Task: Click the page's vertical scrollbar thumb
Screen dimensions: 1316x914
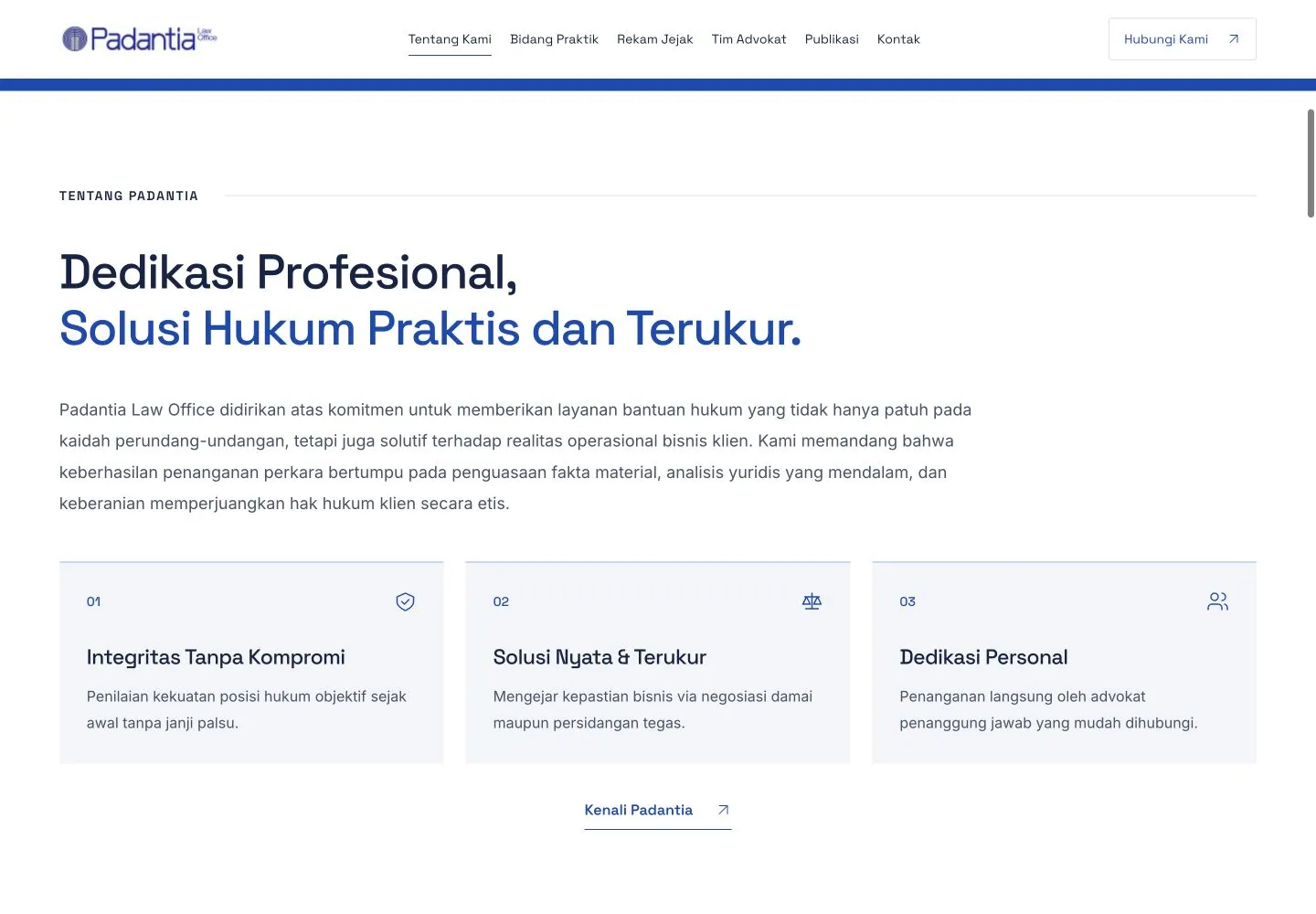Action: pos(1311,163)
